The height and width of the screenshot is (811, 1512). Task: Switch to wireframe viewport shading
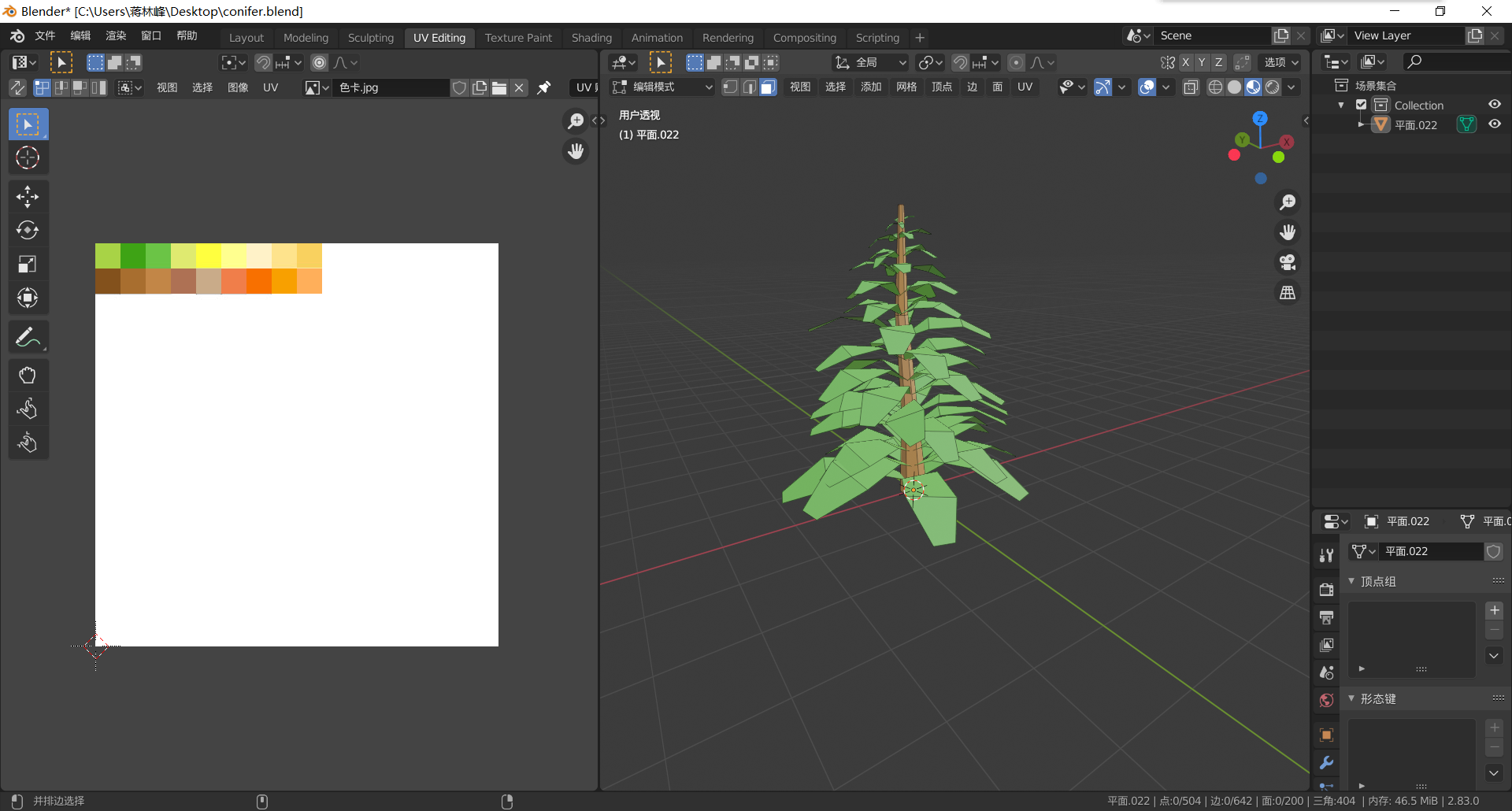[x=1216, y=87]
